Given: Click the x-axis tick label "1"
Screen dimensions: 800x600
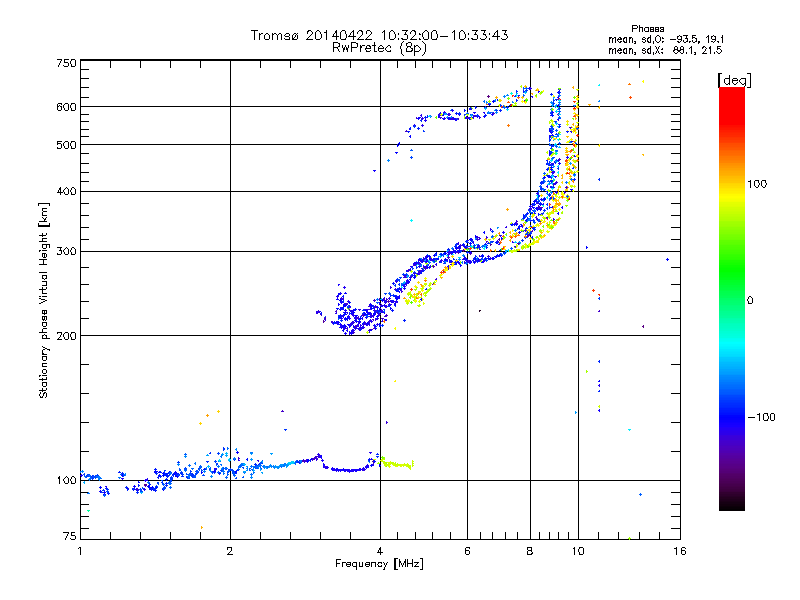Looking at the screenshot, I should click(80, 551).
